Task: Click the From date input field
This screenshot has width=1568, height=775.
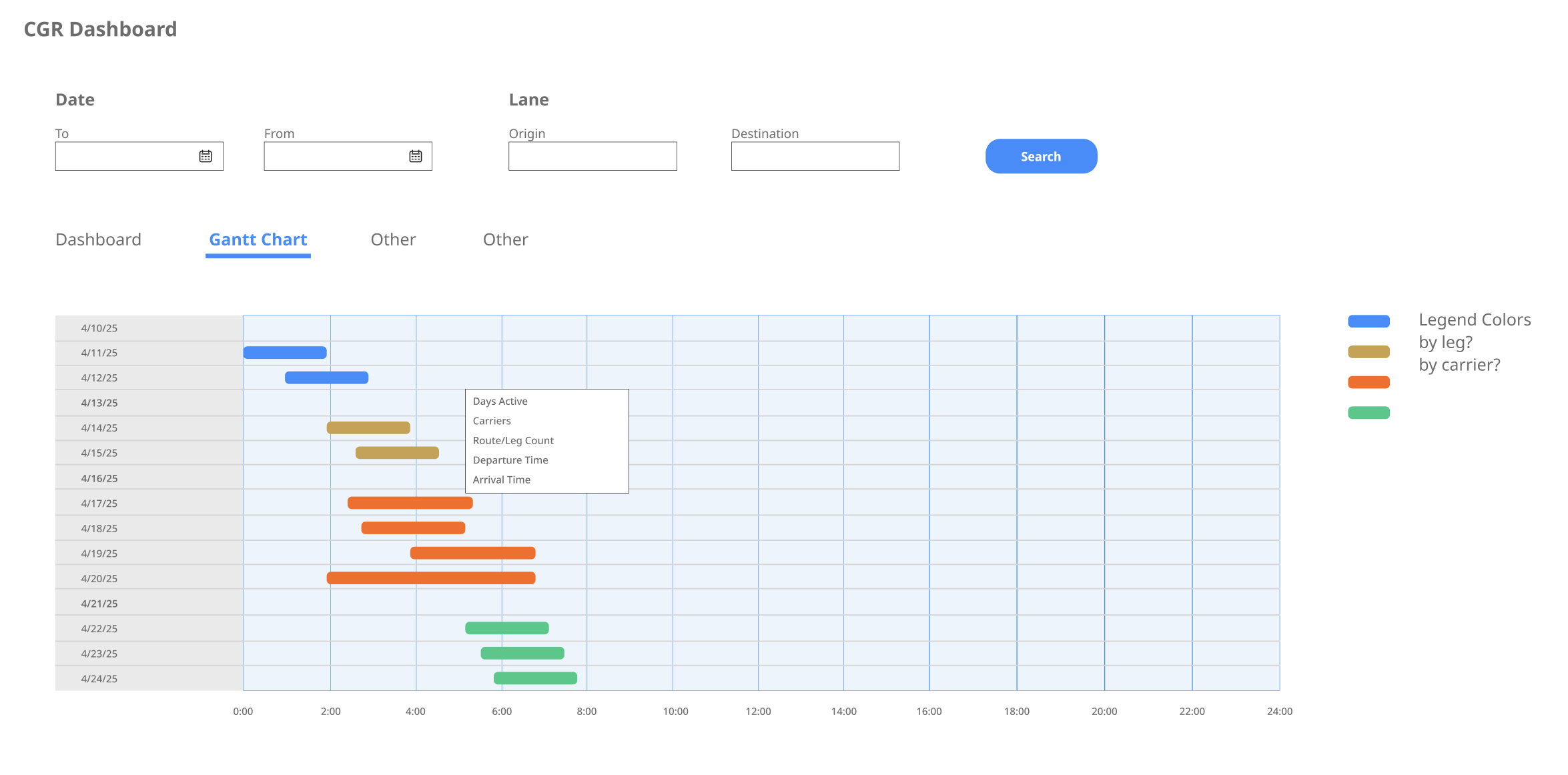Action: (348, 156)
